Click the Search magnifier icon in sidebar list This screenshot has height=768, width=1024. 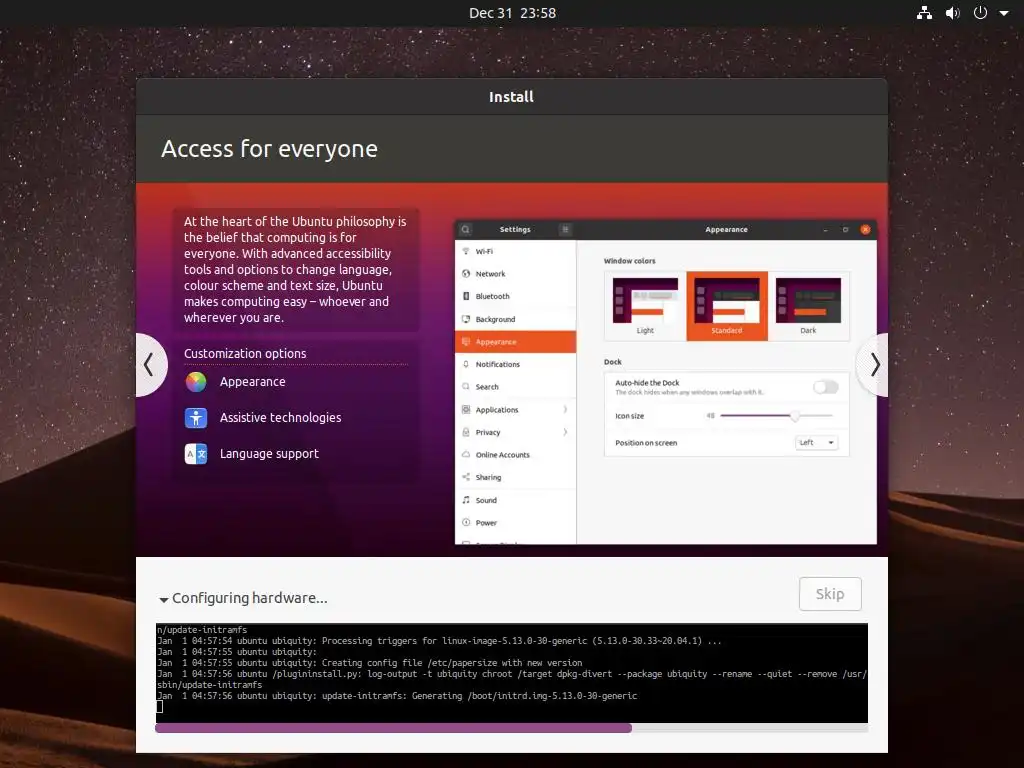click(466, 387)
